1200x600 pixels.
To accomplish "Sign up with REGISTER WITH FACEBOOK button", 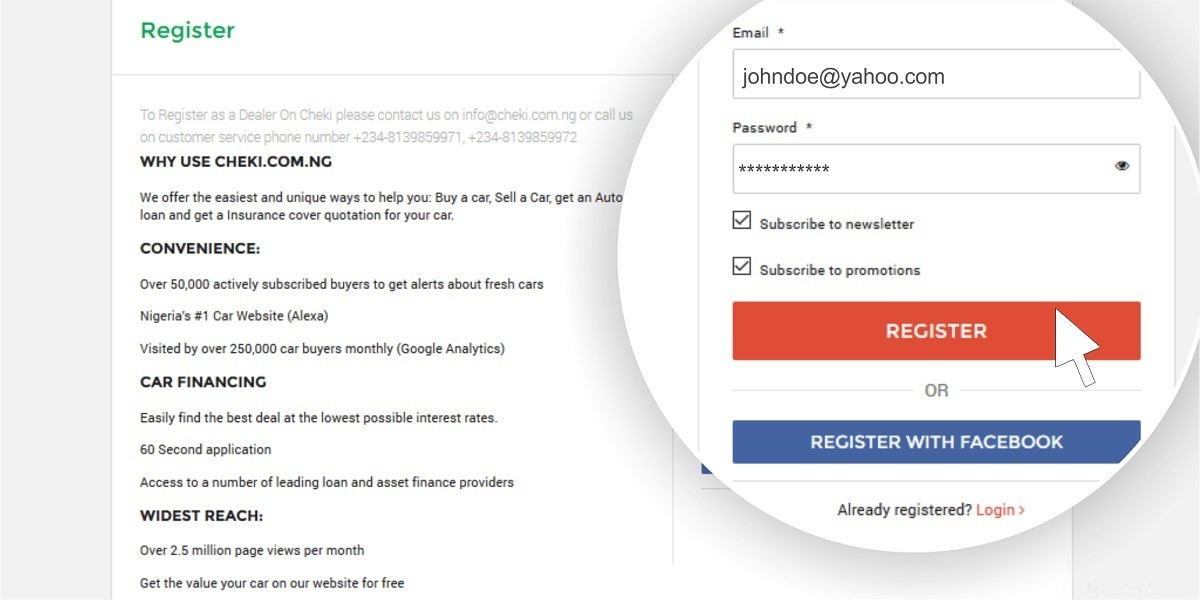I will click(x=936, y=442).
